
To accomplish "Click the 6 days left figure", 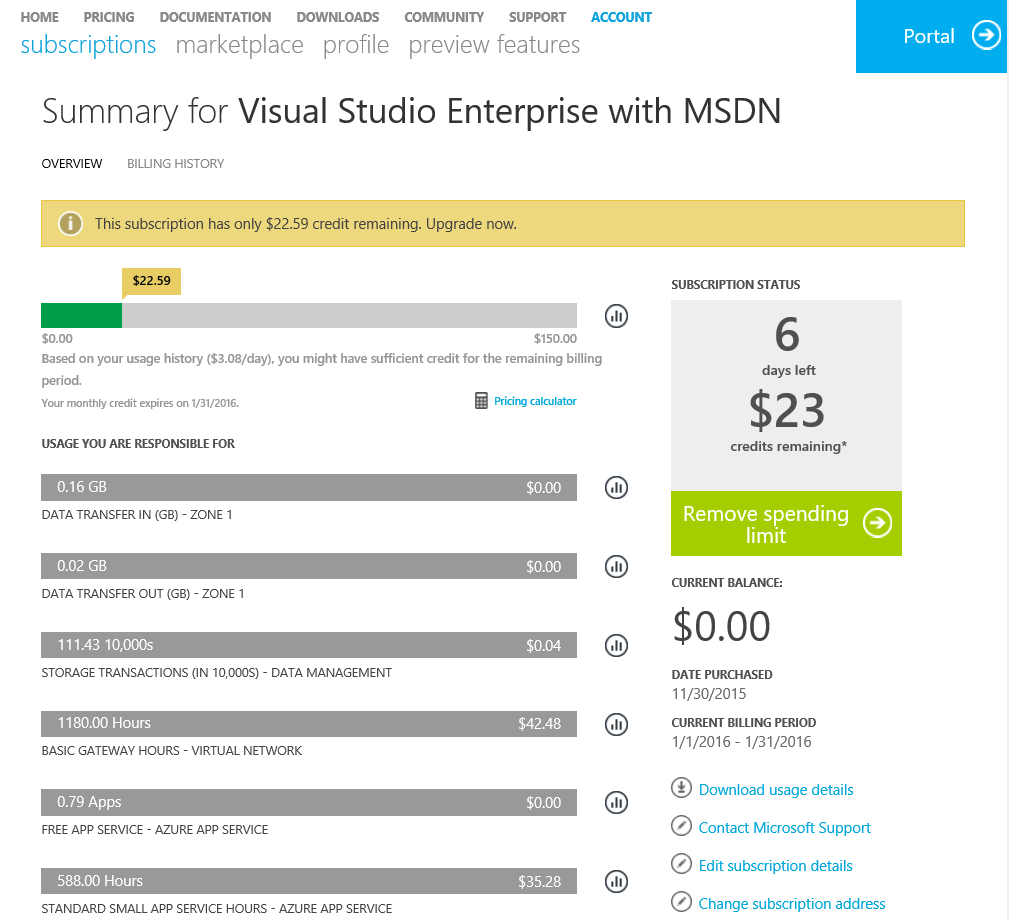I will [787, 335].
